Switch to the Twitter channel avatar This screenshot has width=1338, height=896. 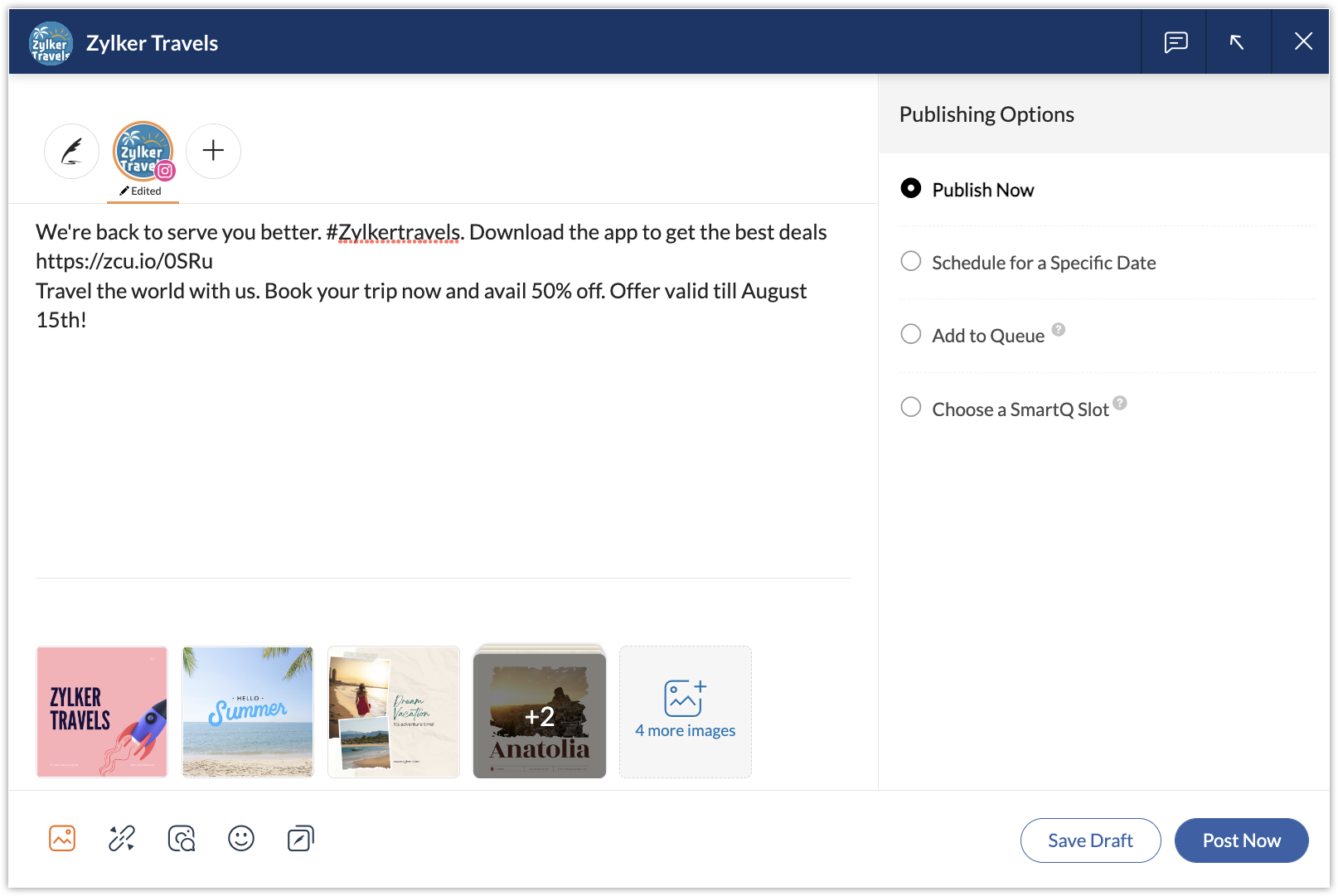[x=71, y=151]
